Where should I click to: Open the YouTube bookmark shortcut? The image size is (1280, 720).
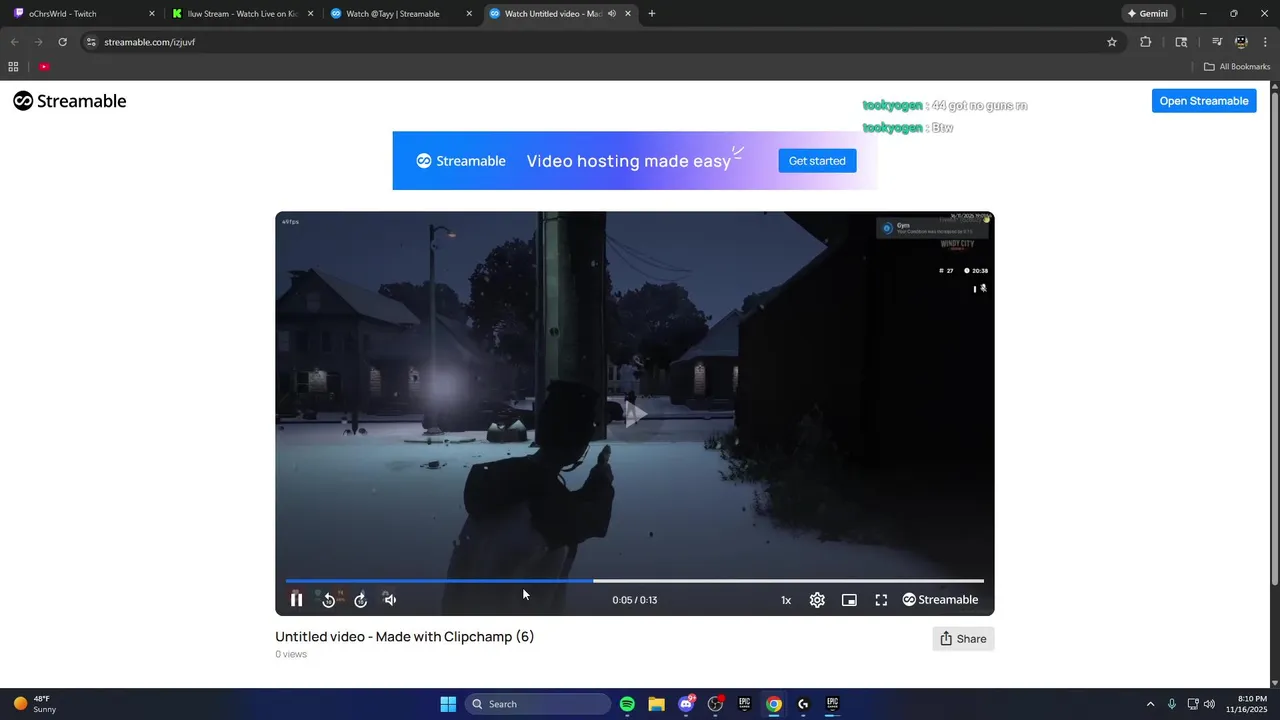click(44, 67)
